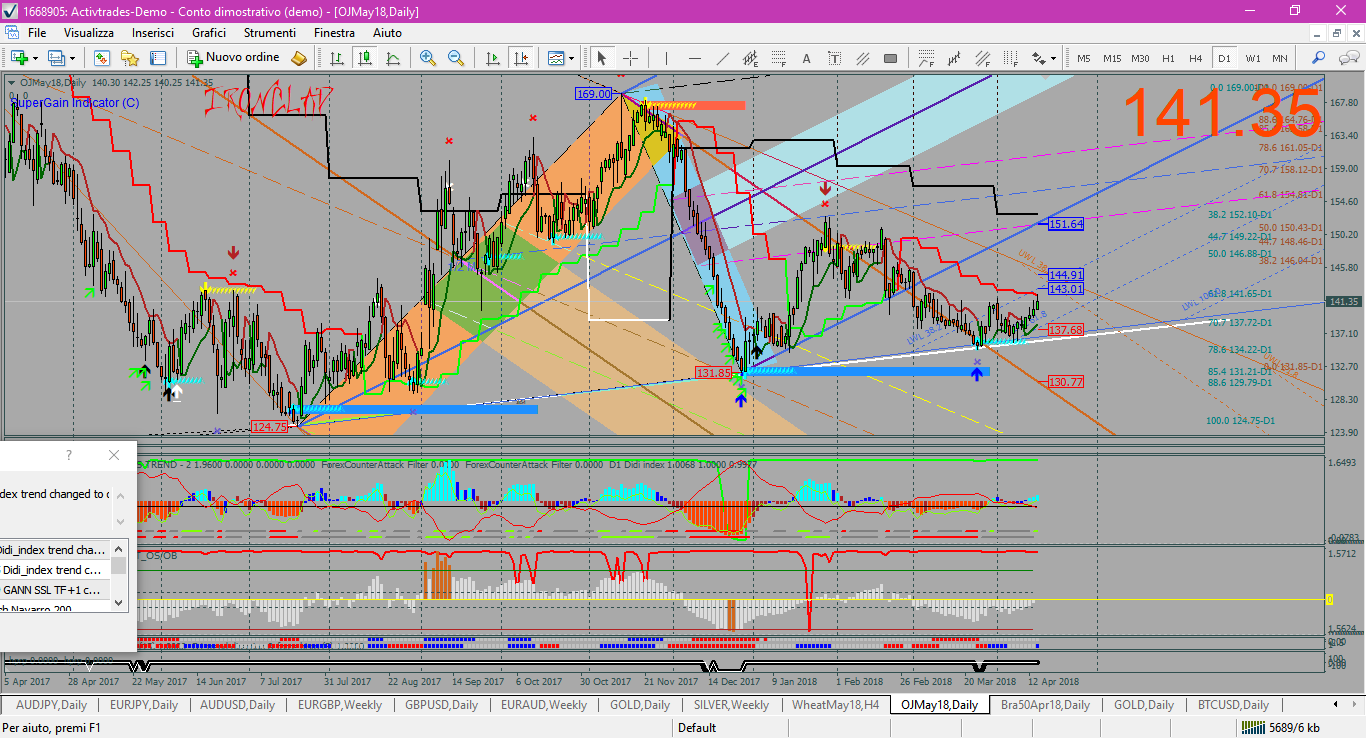
Task: Switch timeframe to H4
Action: click(x=1196, y=58)
